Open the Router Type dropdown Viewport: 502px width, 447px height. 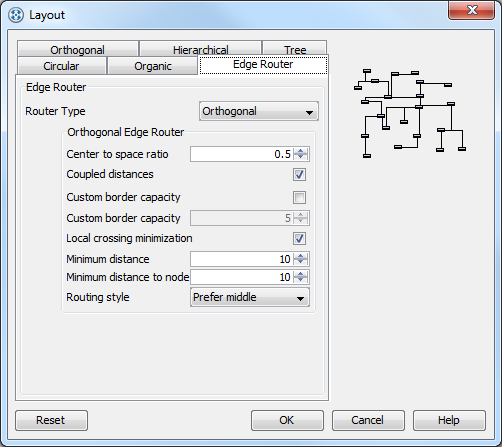pos(259,111)
